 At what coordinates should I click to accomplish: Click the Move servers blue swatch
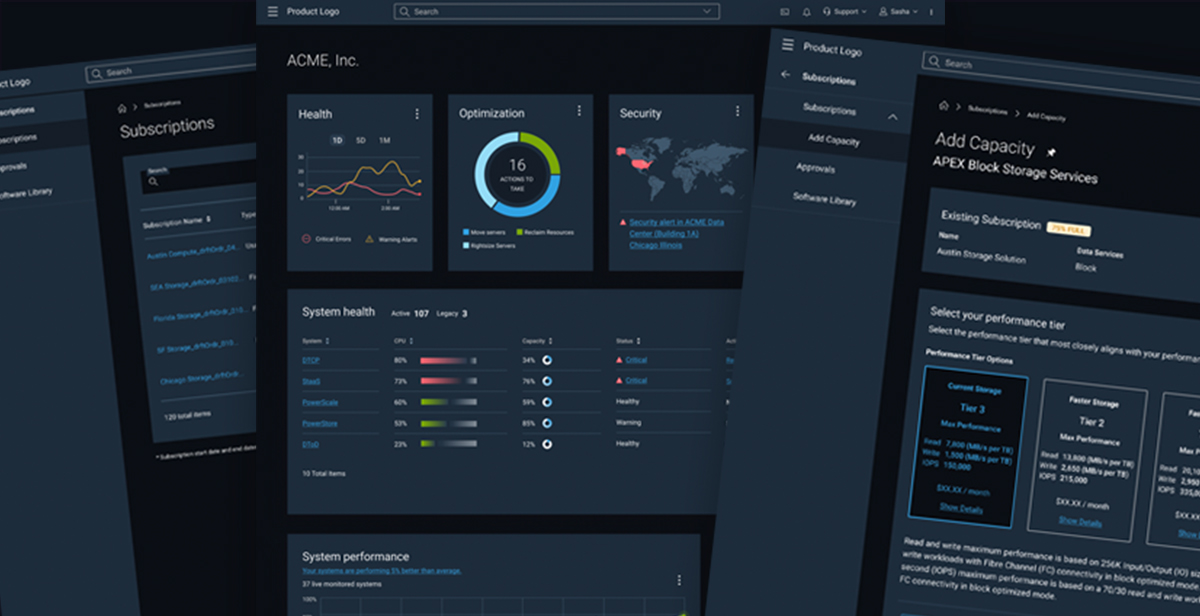[x=466, y=232]
